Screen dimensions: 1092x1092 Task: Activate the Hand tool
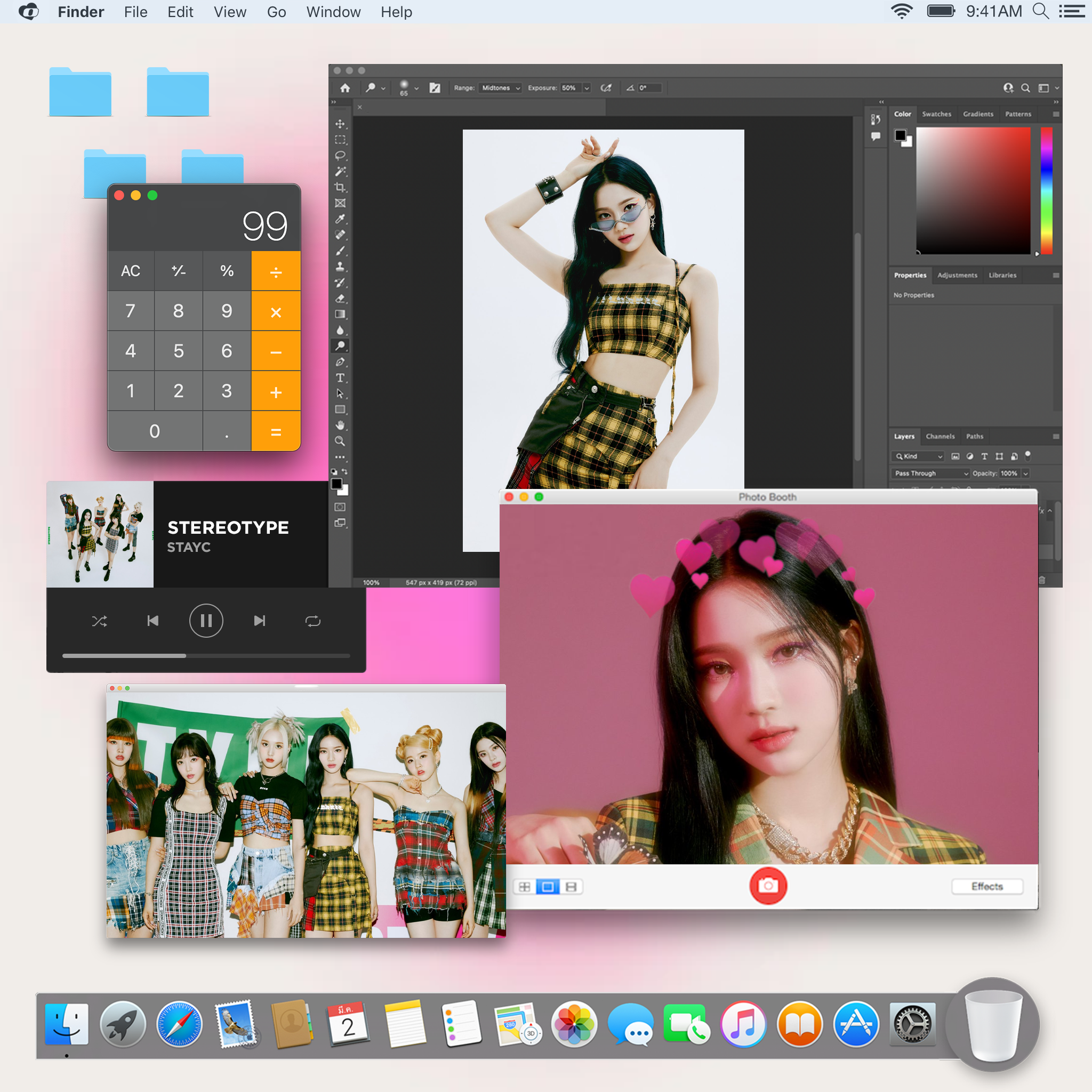(340, 425)
